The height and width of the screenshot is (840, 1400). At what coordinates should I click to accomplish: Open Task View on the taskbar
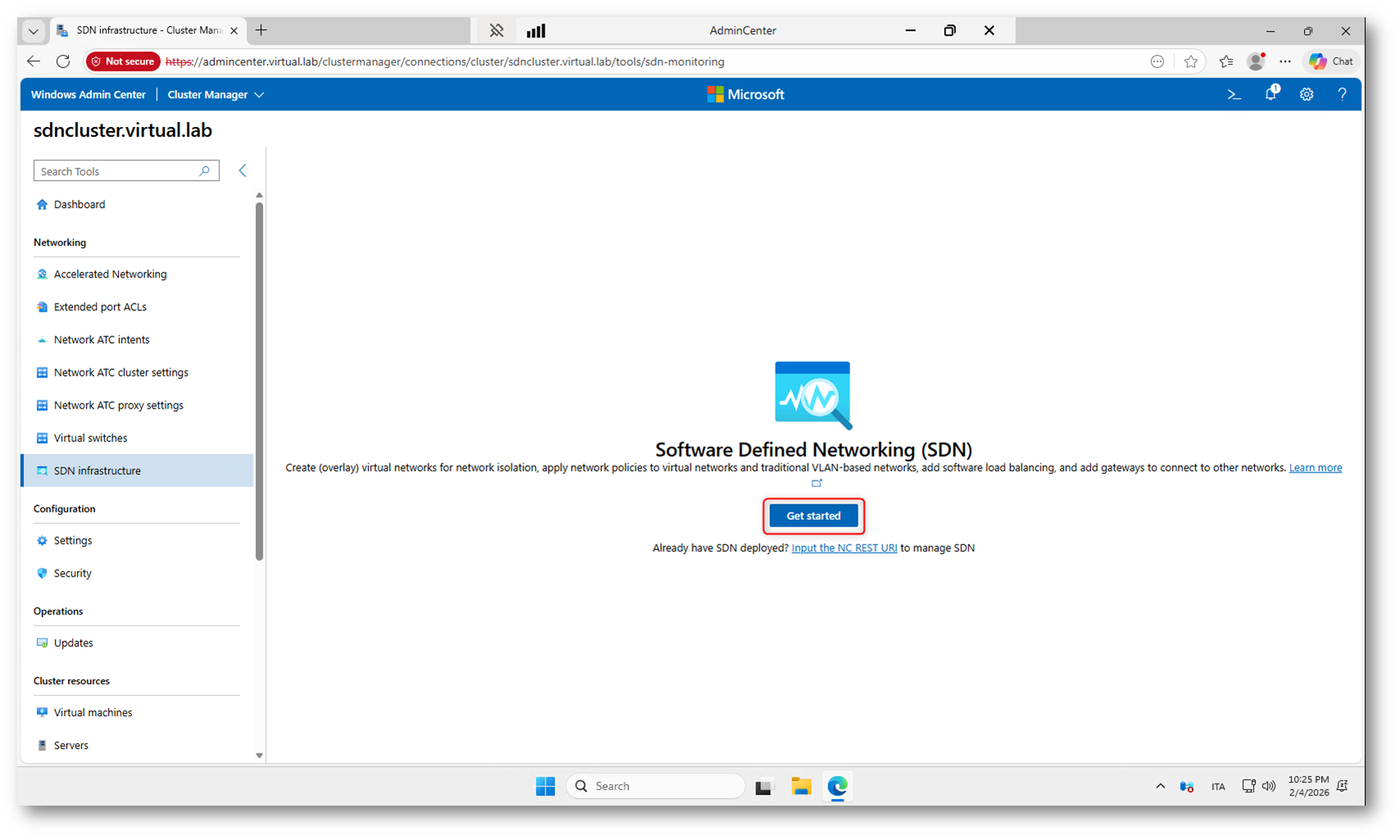click(763, 786)
